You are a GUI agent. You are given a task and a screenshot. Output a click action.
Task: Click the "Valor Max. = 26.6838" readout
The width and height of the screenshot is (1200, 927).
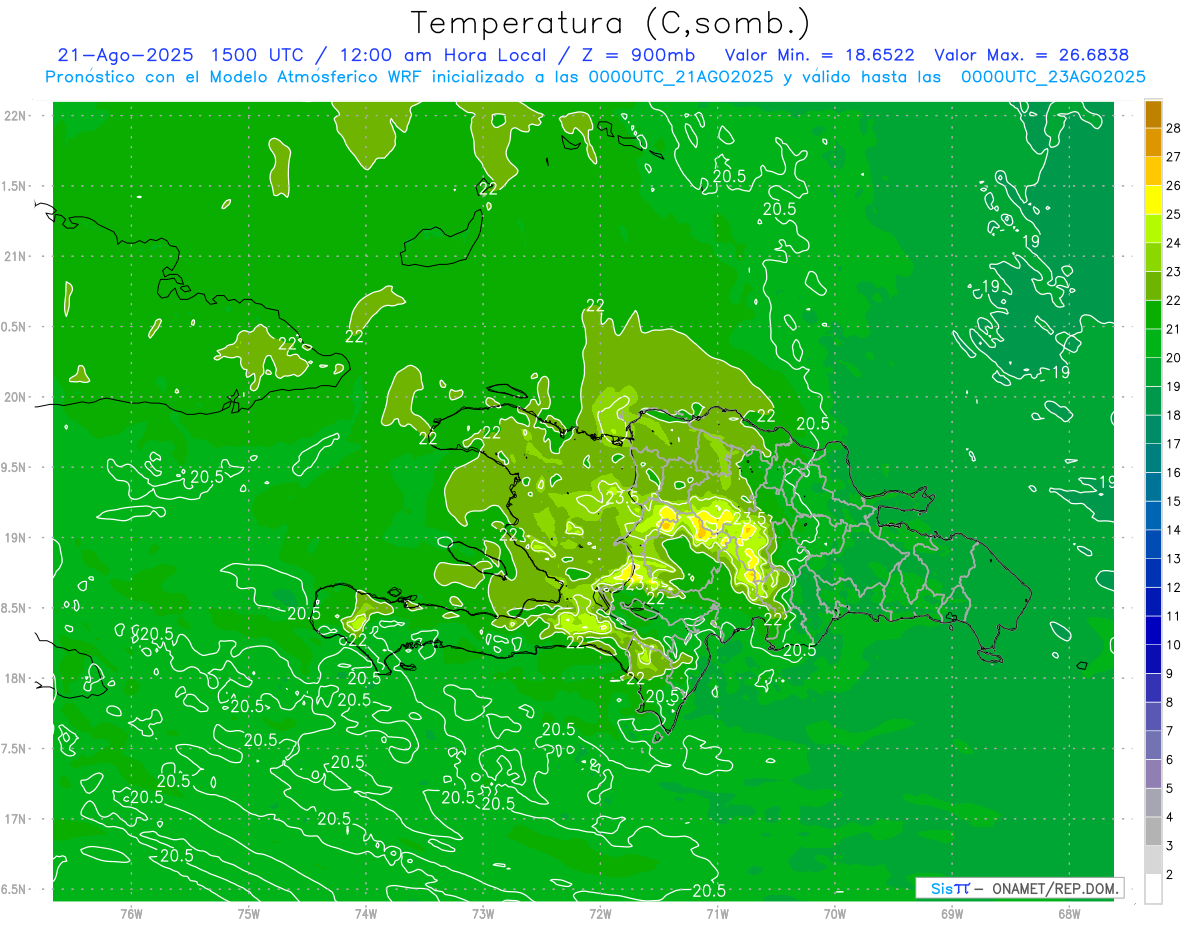1031,55
